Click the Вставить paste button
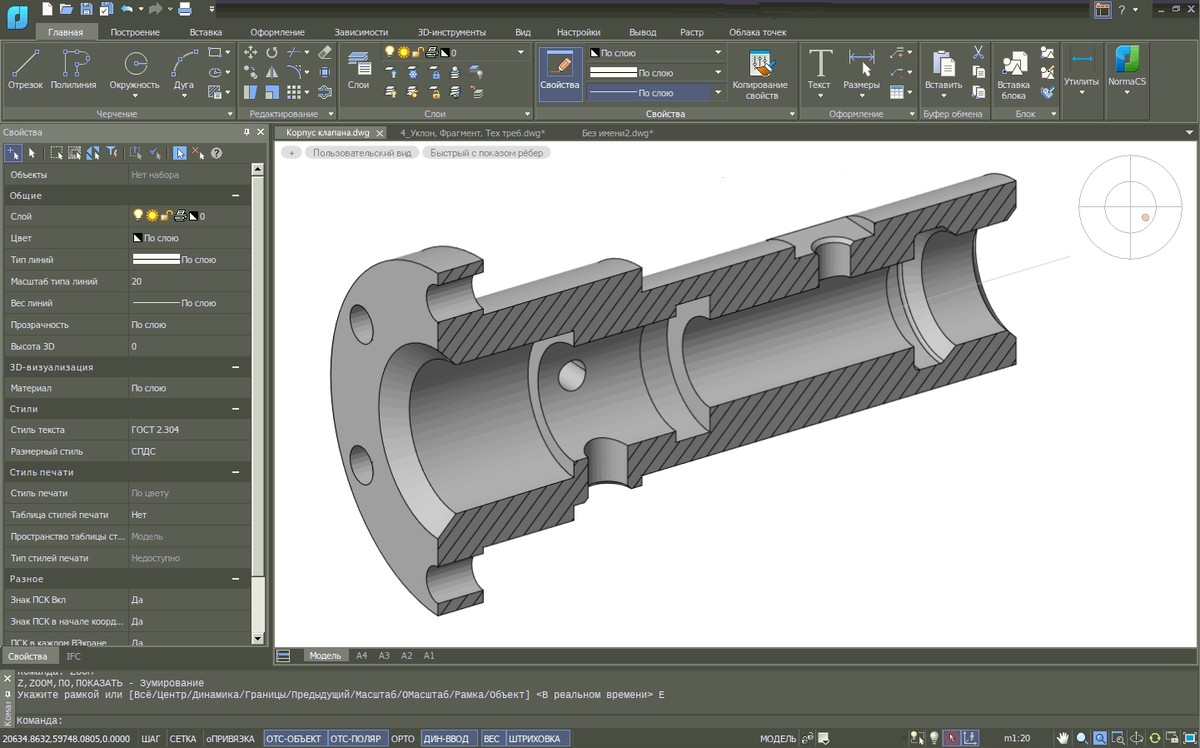Screen dimensions: 1200x748 pyautogui.click(x=943, y=70)
